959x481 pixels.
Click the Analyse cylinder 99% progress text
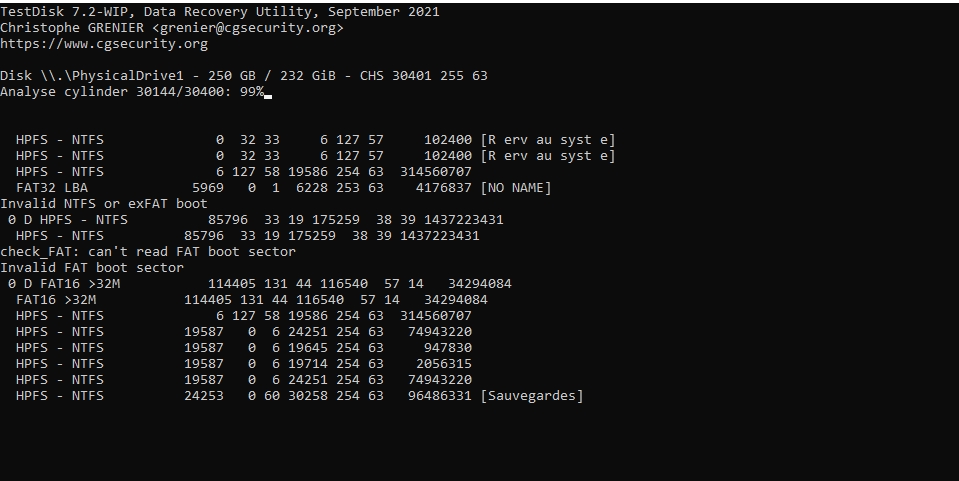point(132,92)
